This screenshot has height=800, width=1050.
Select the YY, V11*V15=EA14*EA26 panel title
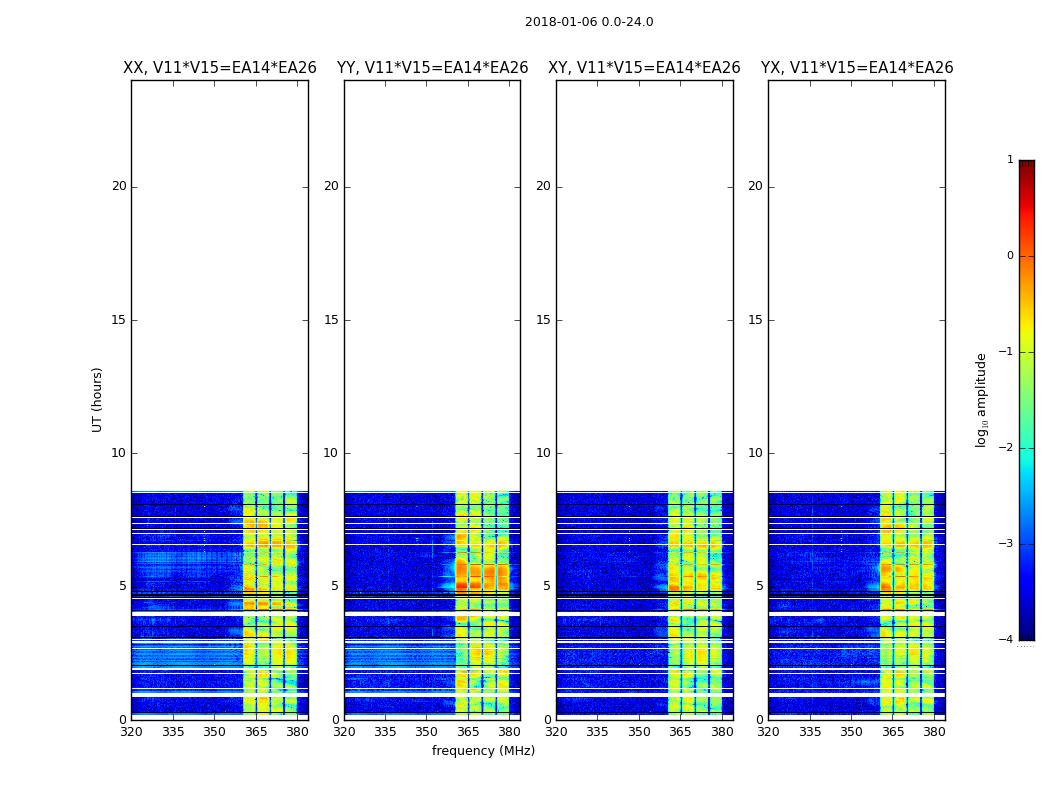[x=433, y=68]
